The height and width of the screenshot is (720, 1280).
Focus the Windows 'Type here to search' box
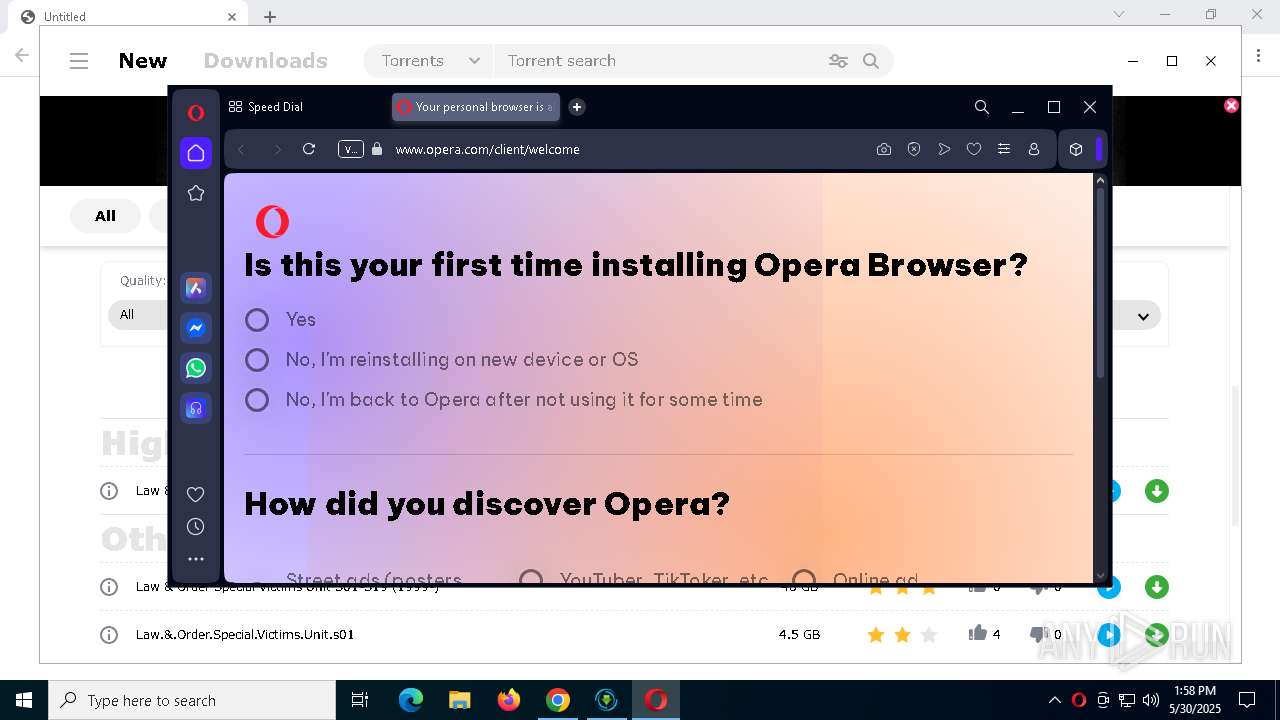(192, 700)
